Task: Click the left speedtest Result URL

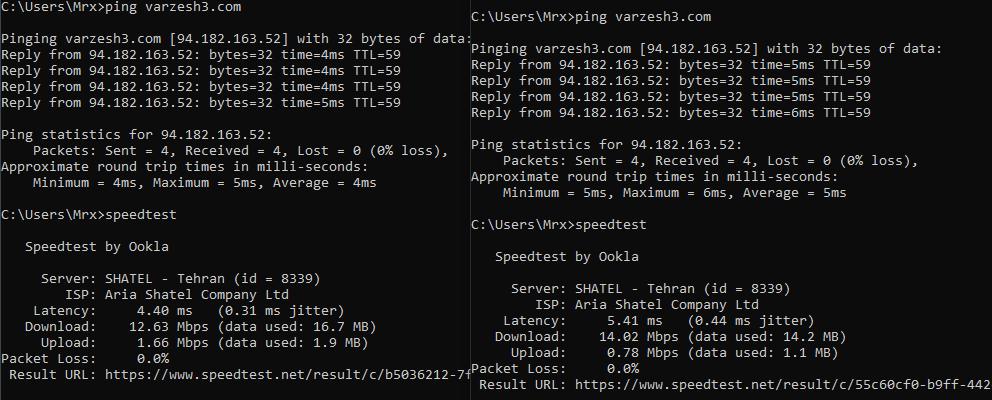Action: (x=288, y=375)
